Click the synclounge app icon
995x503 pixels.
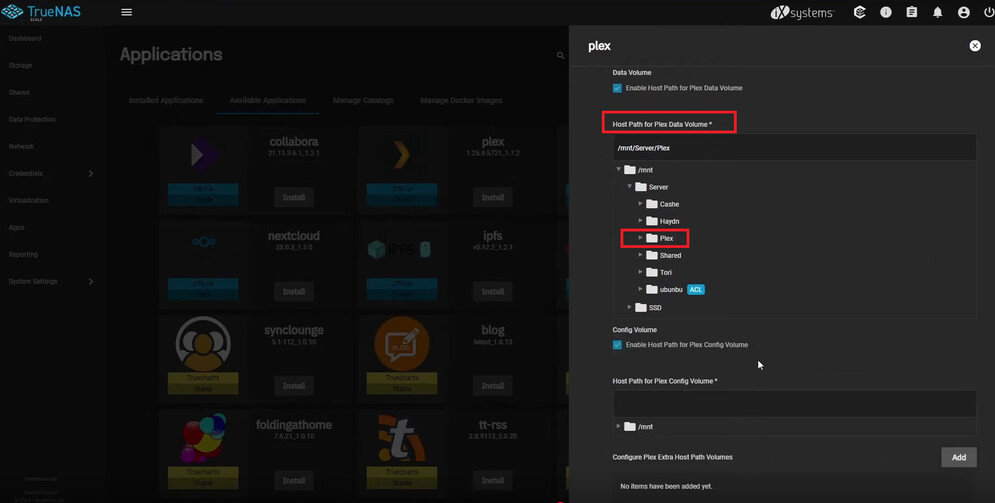203,343
